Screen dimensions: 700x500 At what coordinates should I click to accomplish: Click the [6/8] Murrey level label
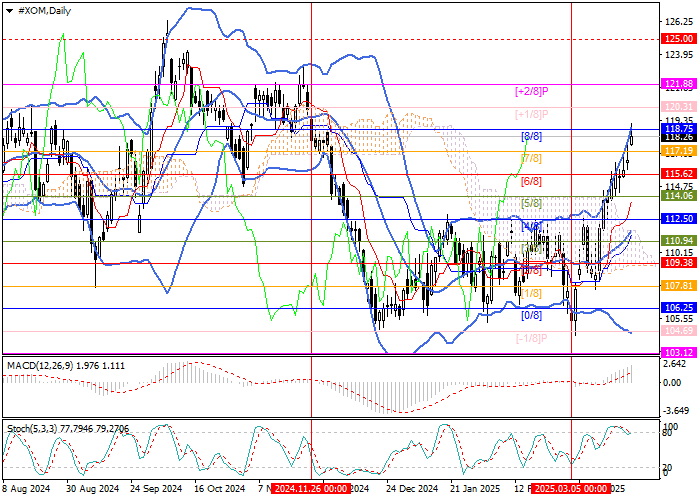[530, 181]
